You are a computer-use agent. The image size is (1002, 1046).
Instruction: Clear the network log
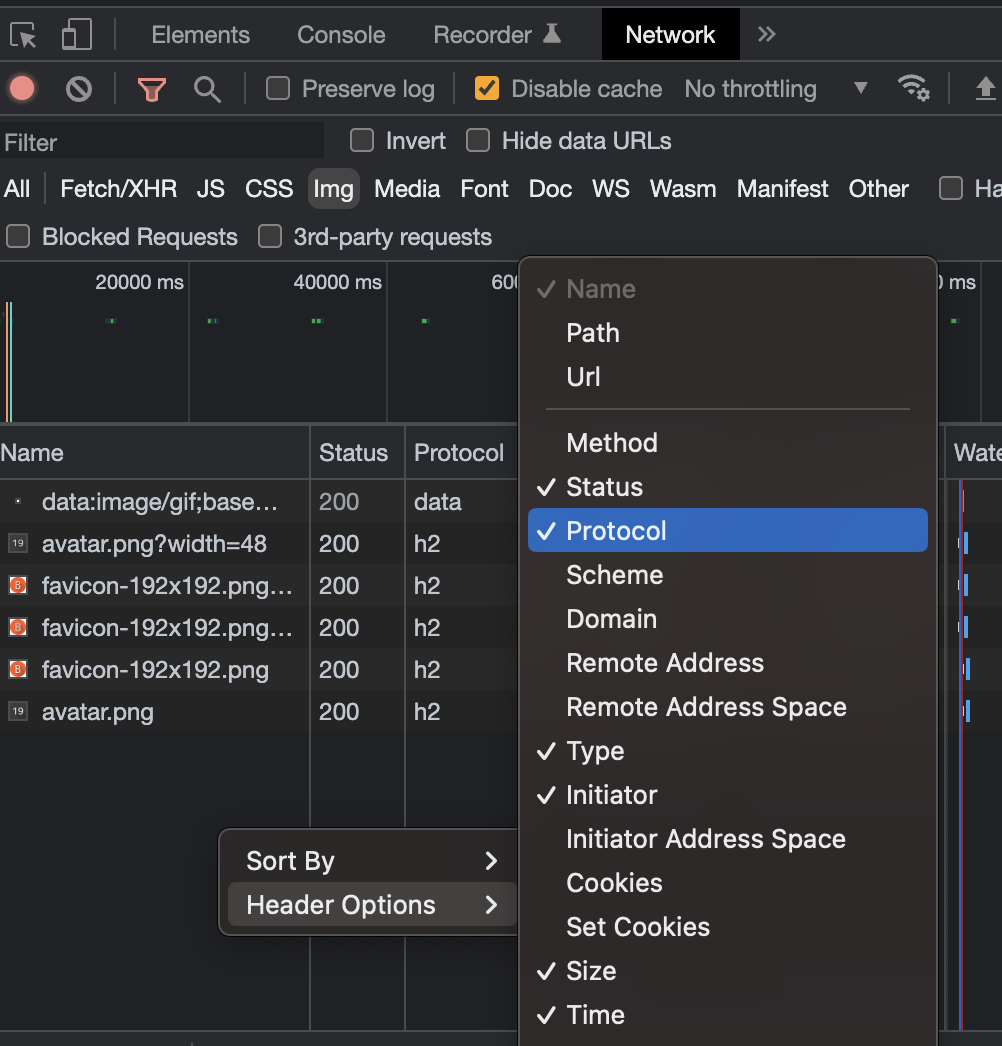[79, 89]
